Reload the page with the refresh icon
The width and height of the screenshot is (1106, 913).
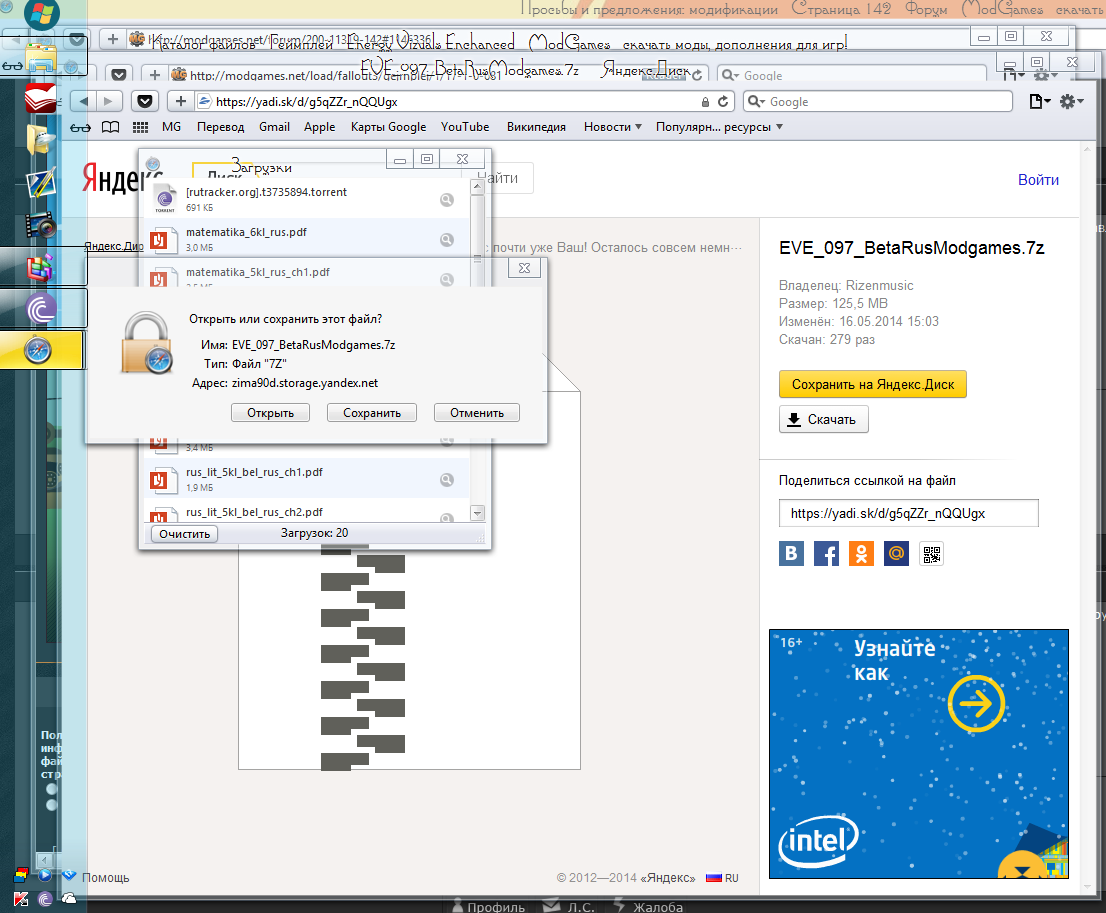(x=723, y=102)
